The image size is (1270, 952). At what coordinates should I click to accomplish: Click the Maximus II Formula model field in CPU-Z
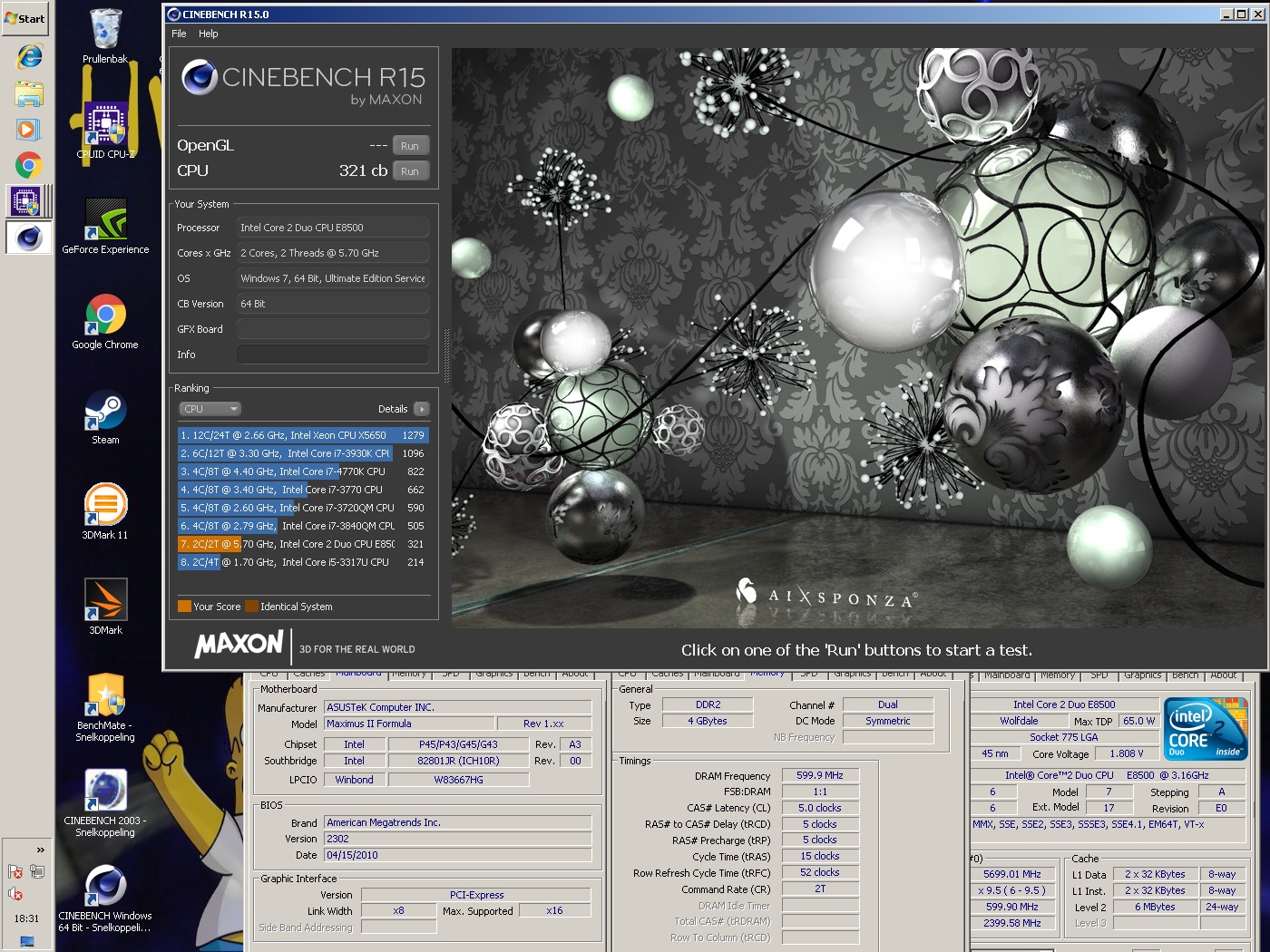[x=409, y=724]
